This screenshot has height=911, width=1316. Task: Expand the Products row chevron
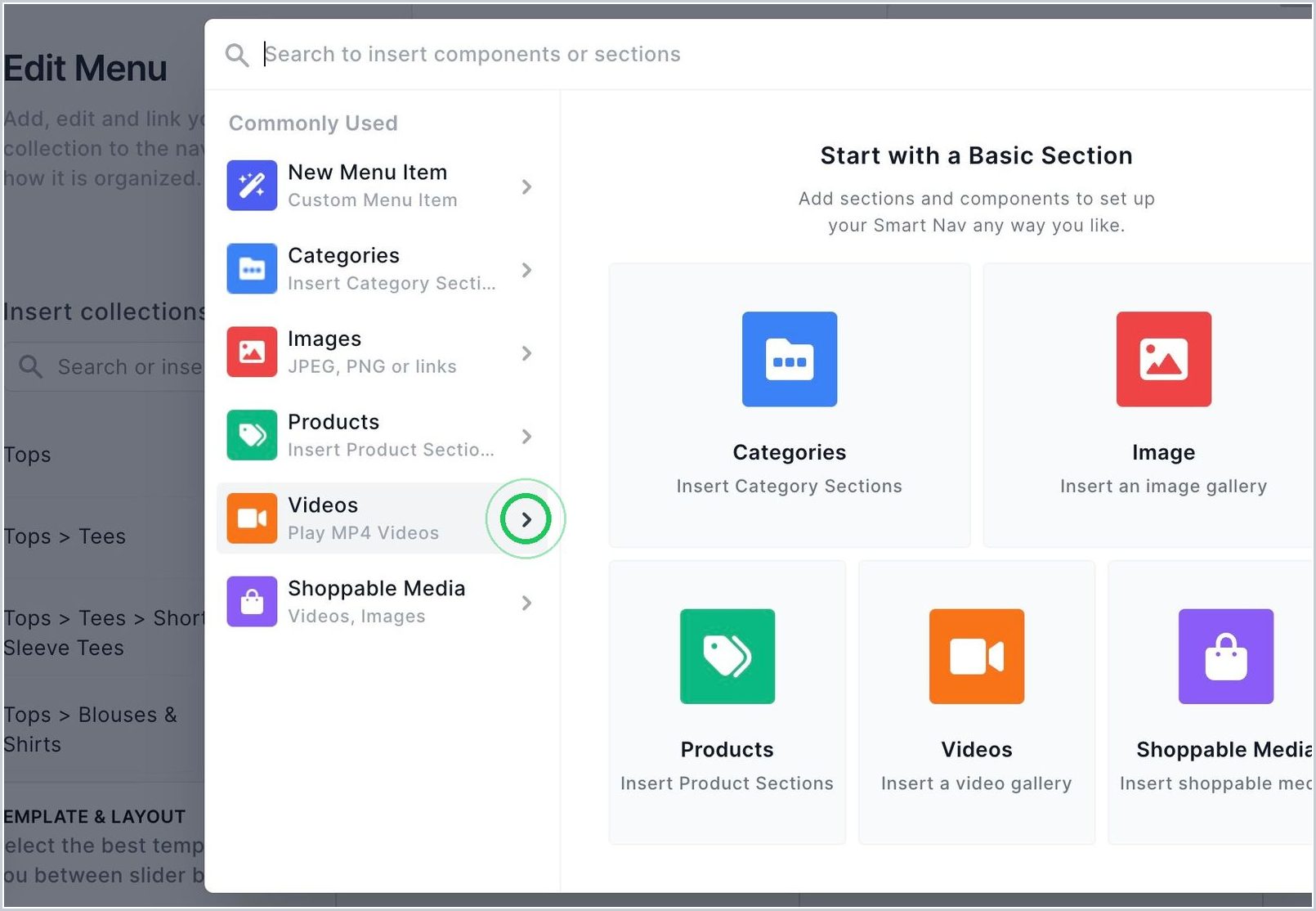pyautogui.click(x=527, y=437)
